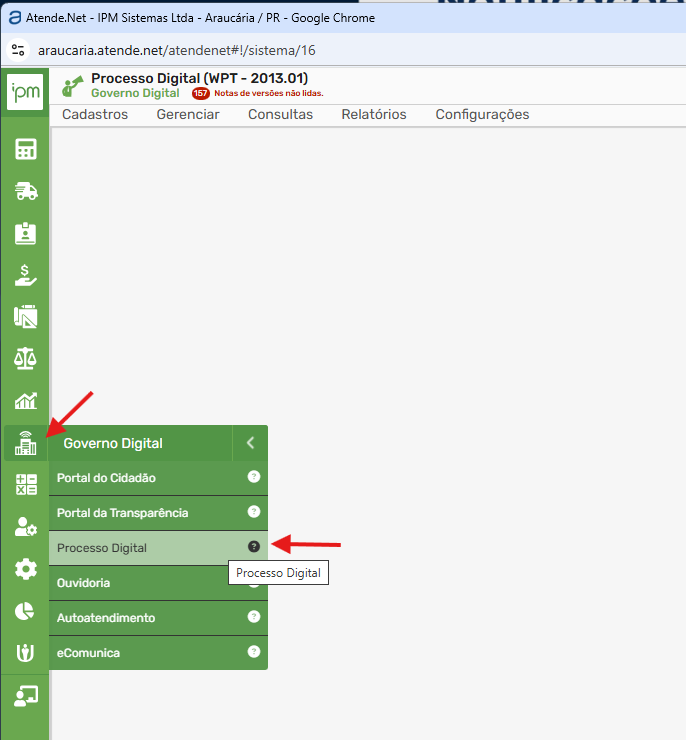Open the settings gear icon in the sidebar

pos(25,569)
